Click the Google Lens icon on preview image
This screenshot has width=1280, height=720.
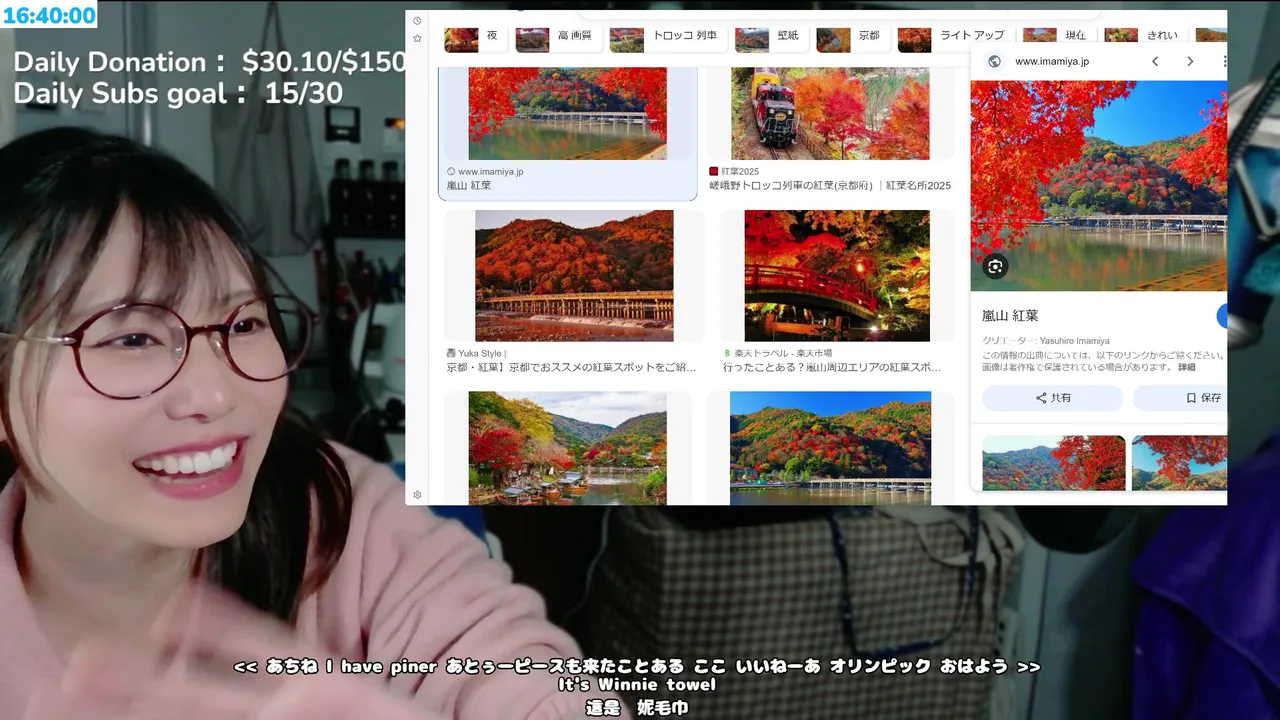click(x=994, y=266)
